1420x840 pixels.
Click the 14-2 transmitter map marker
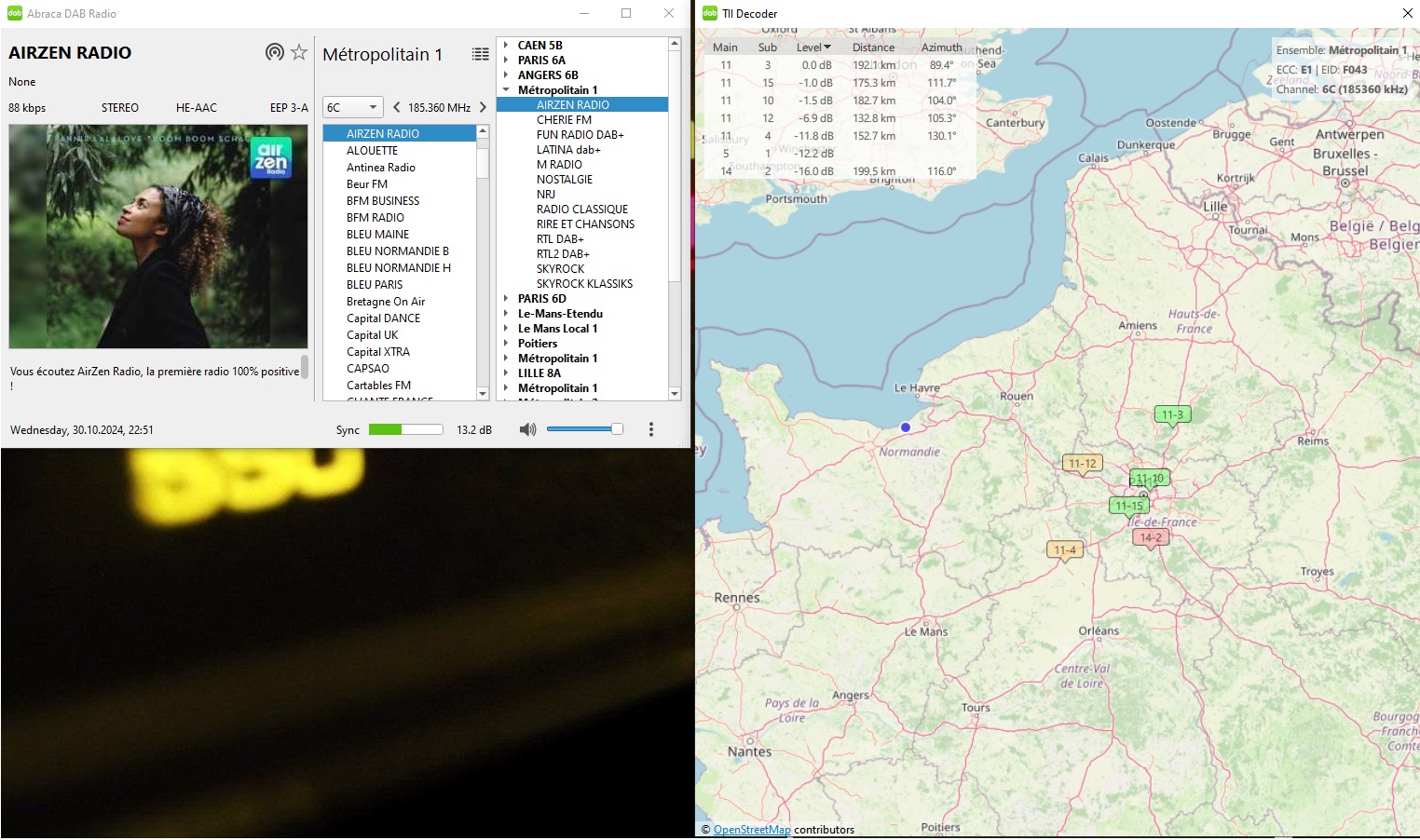coord(1151,539)
